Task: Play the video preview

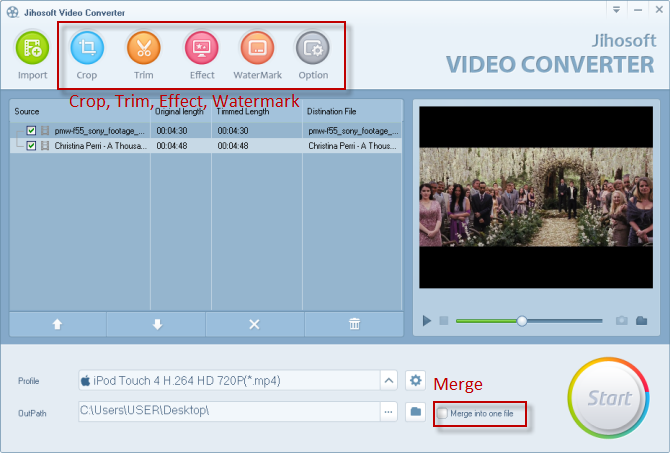Action: (427, 321)
